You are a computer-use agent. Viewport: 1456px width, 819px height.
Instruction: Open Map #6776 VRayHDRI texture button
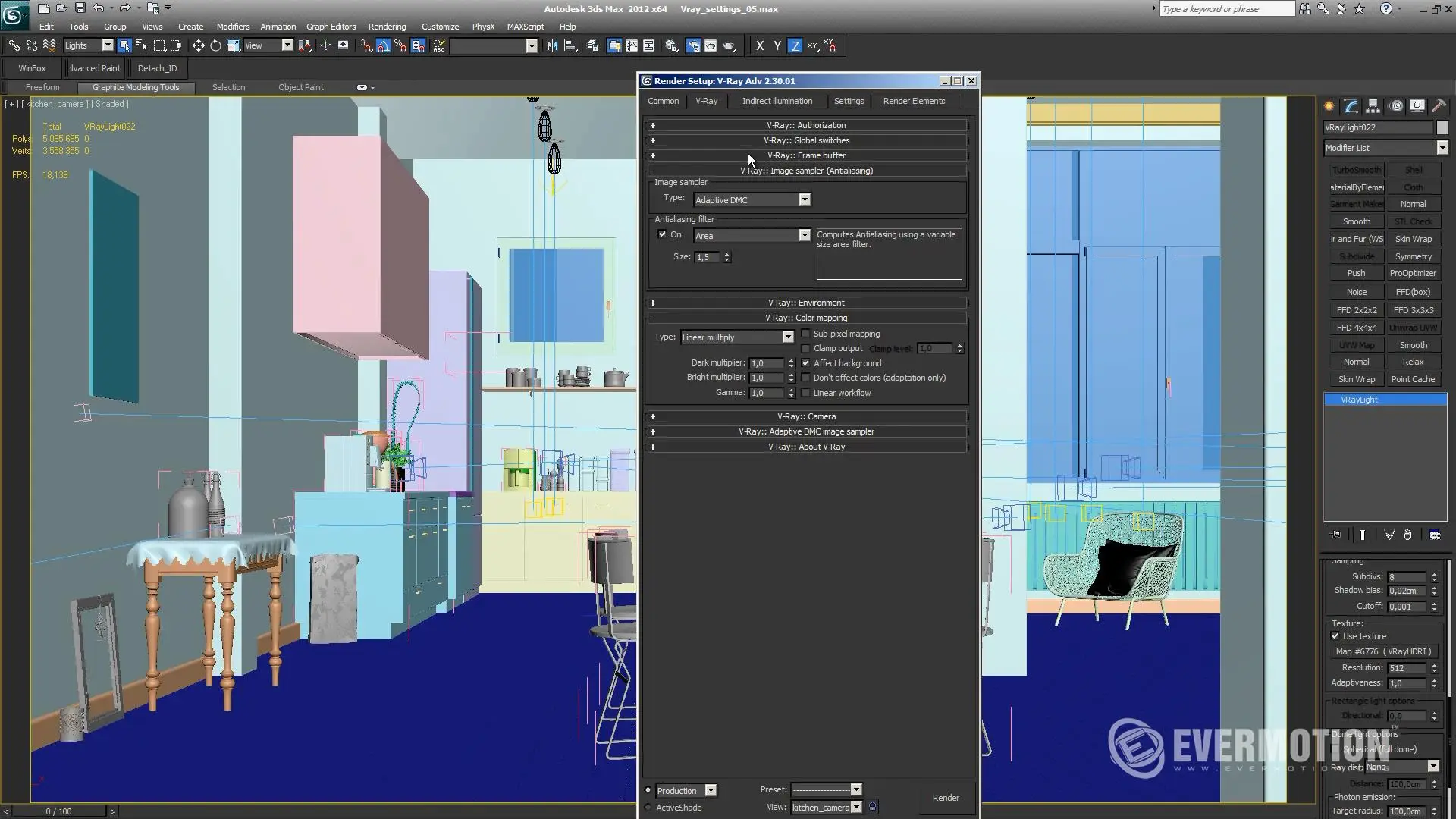click(x=1385, y=651)
